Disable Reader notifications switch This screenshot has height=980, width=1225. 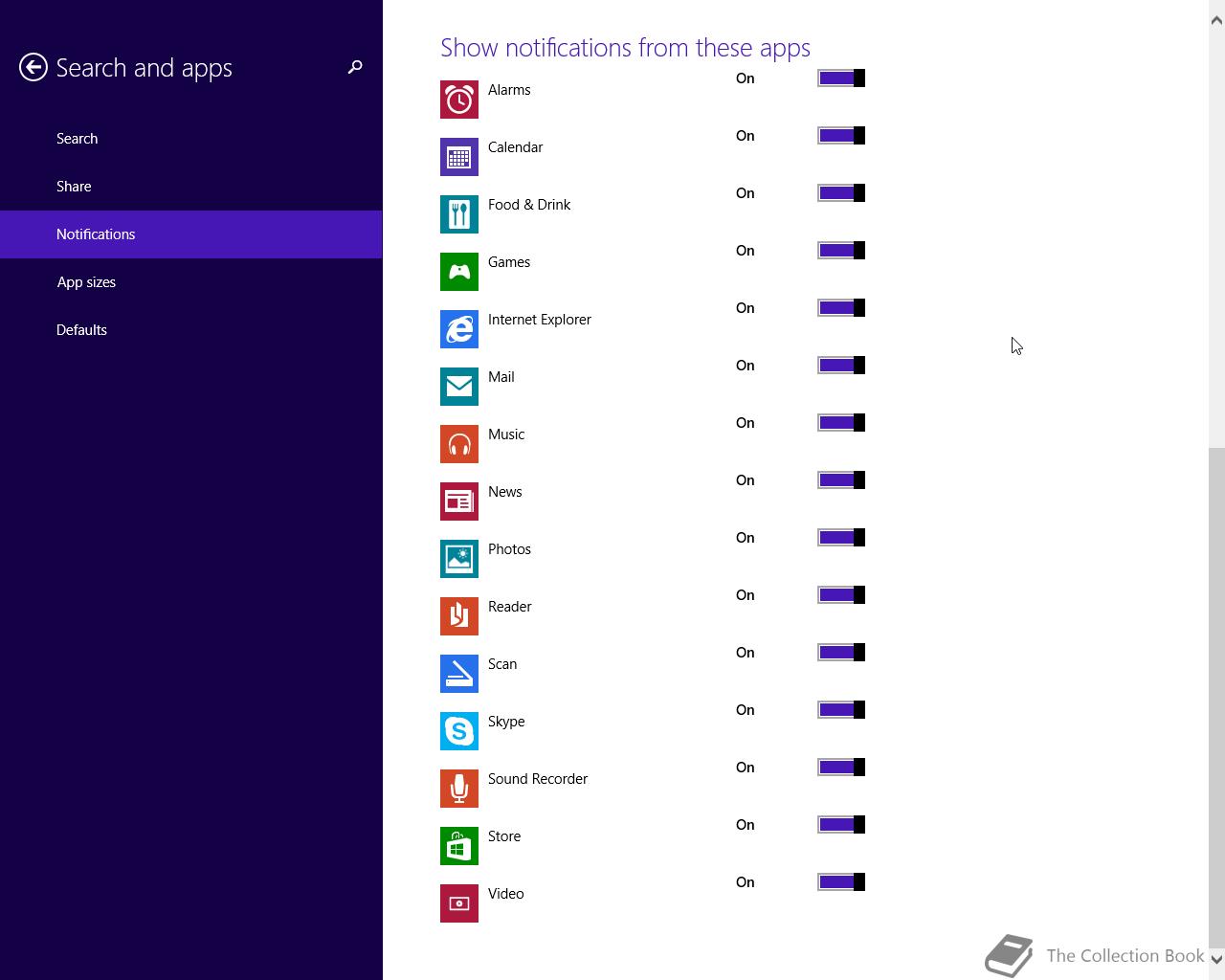[x=841, y=595]
